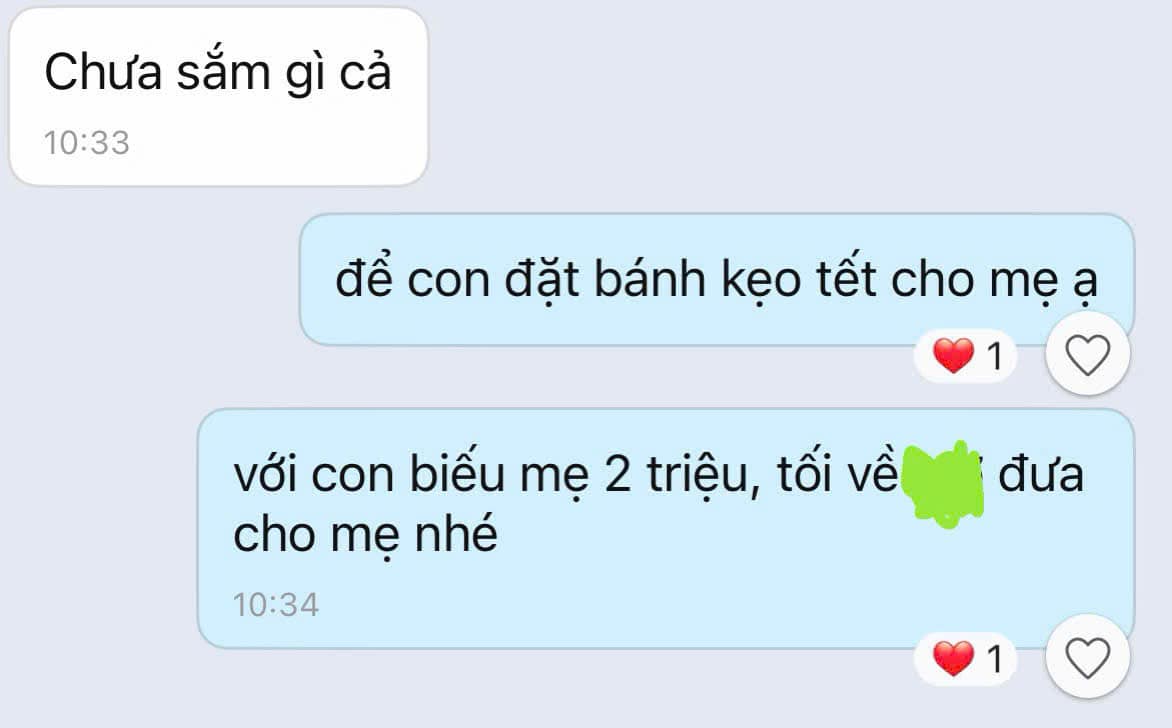1172x728 pixels.
Task: Click the word "Chưa" in the white bubble
Action: (103, 73)
